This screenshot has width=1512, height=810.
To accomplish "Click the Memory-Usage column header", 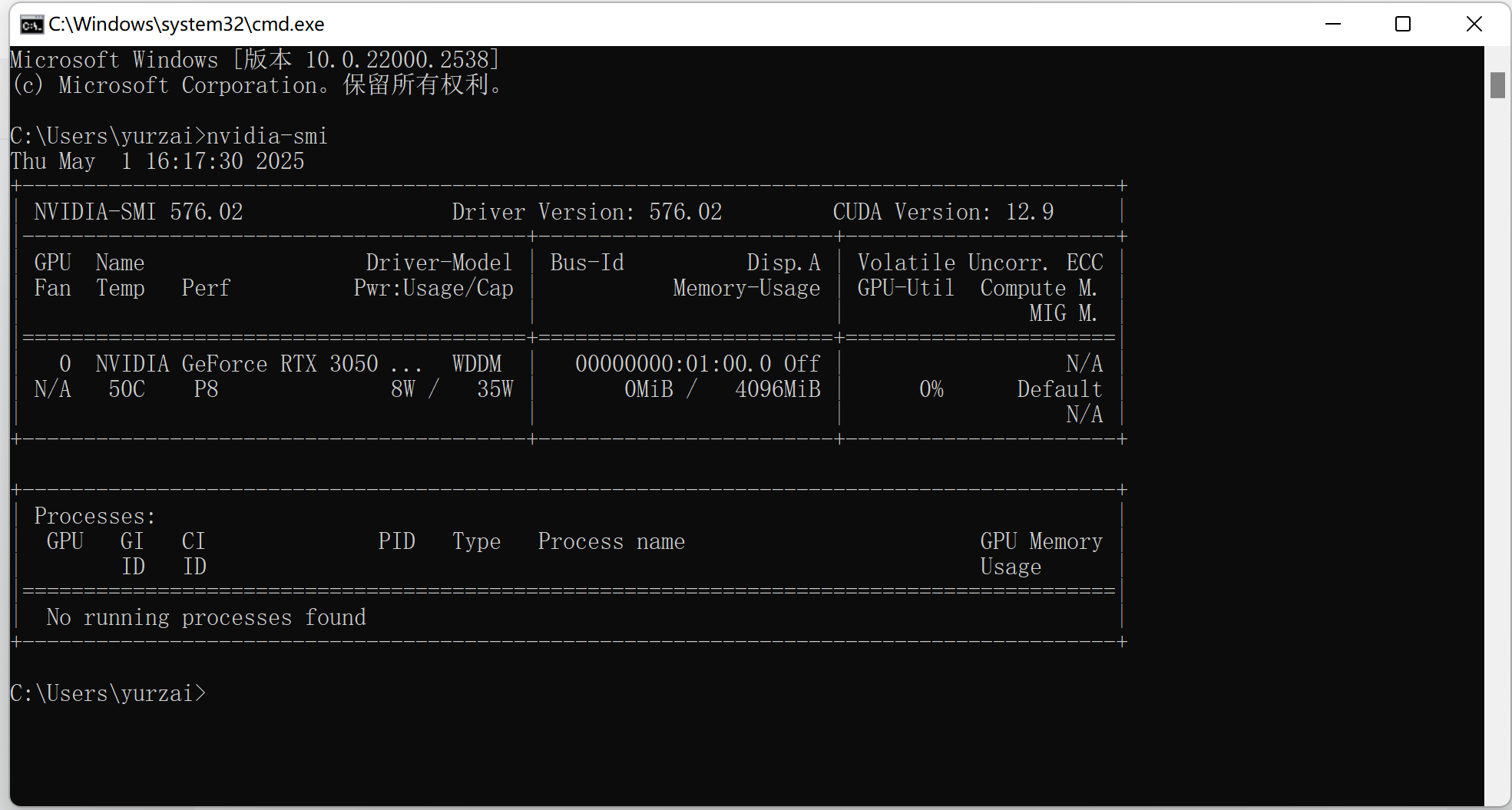I will coord(747,288).
